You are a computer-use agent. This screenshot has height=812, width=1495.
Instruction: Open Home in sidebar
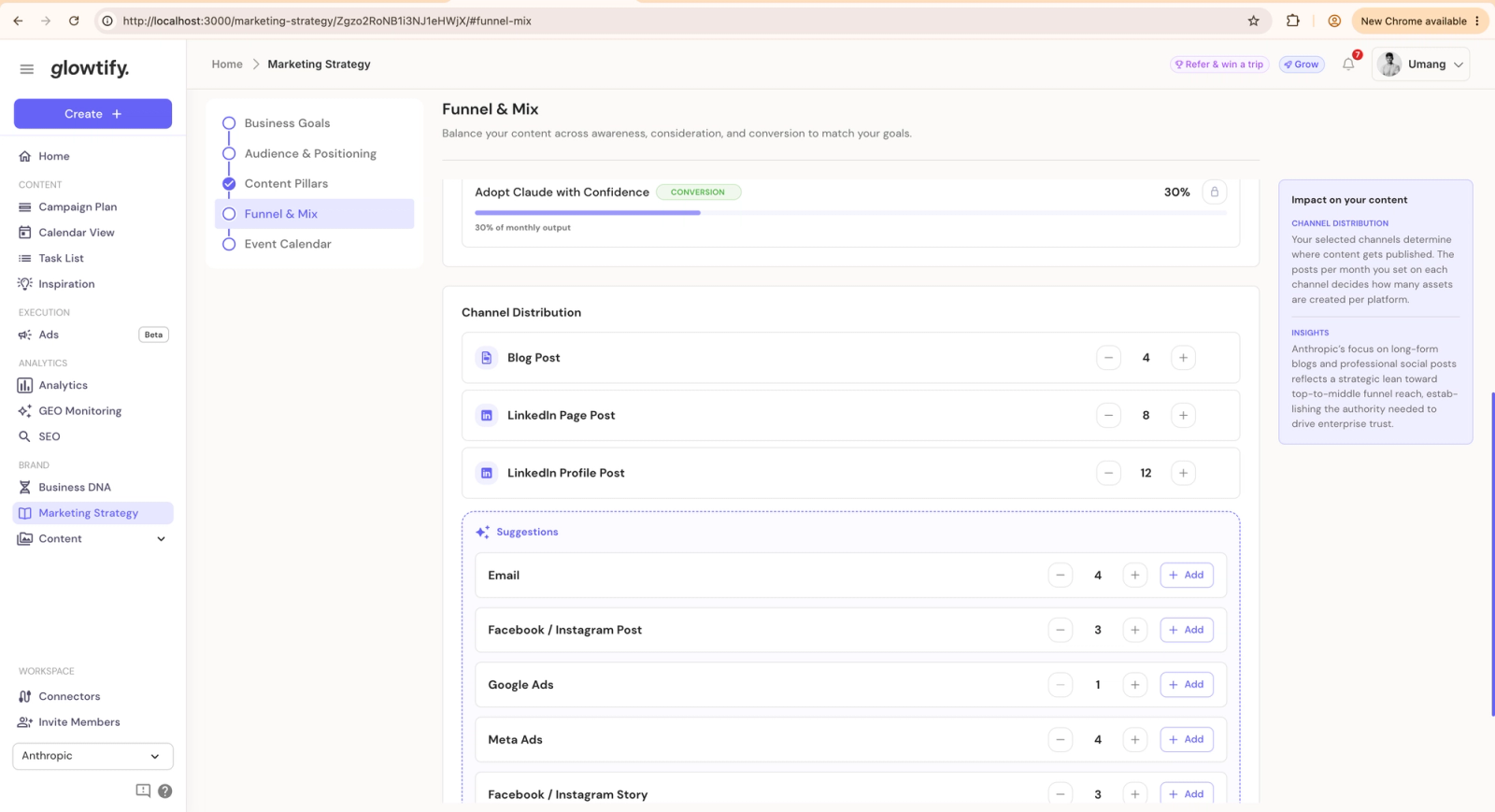pyautogui.click(x=54, y=156)
